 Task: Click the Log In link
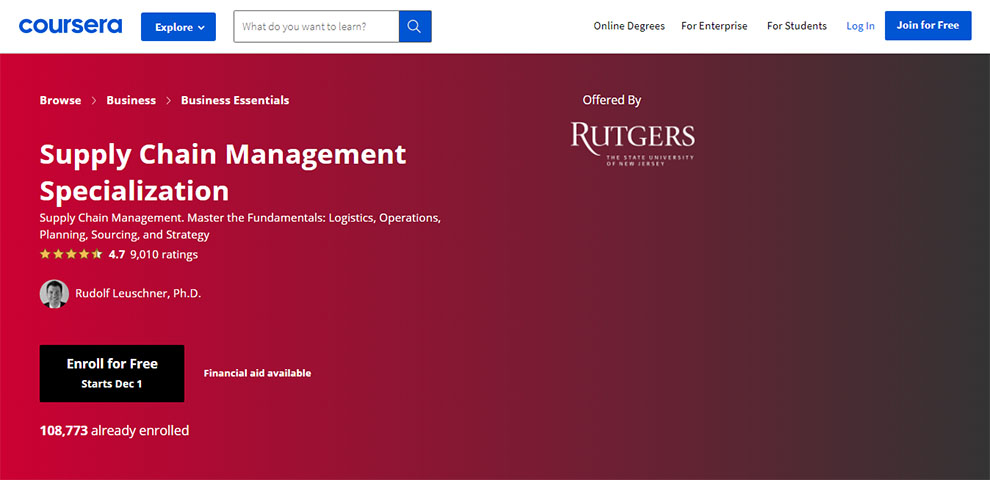point(861,26)
